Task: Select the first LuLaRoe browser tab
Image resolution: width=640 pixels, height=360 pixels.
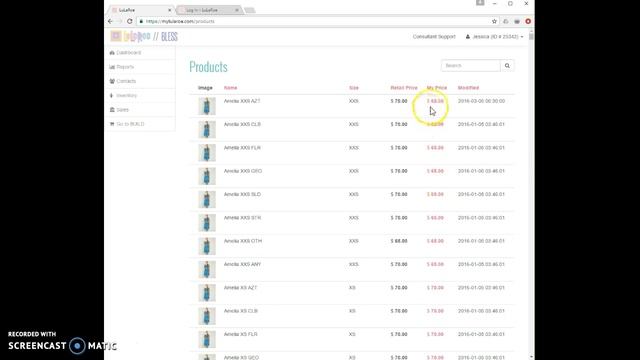Action: 141,10
